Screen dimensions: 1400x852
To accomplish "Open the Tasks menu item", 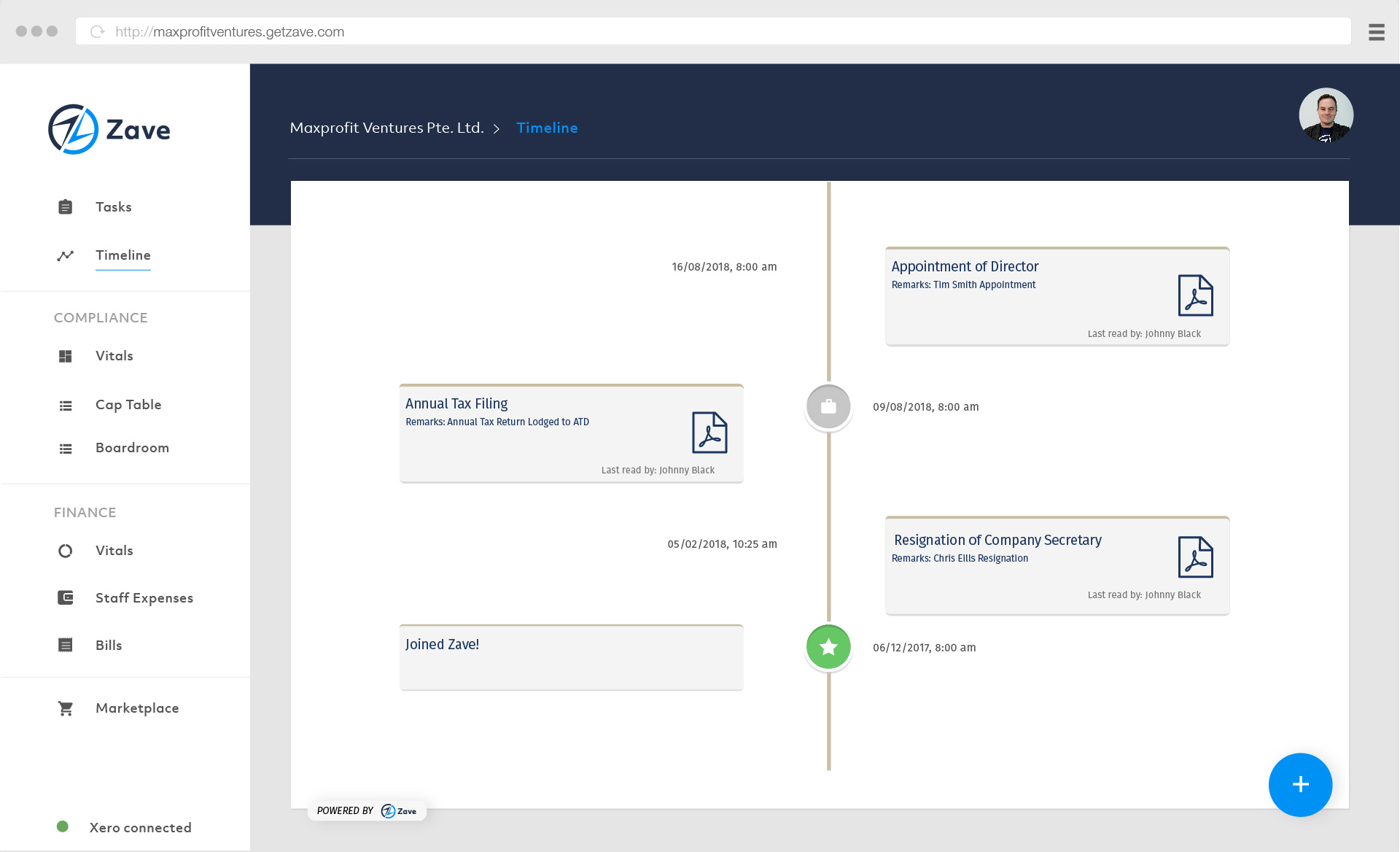I will click(114, 207).
